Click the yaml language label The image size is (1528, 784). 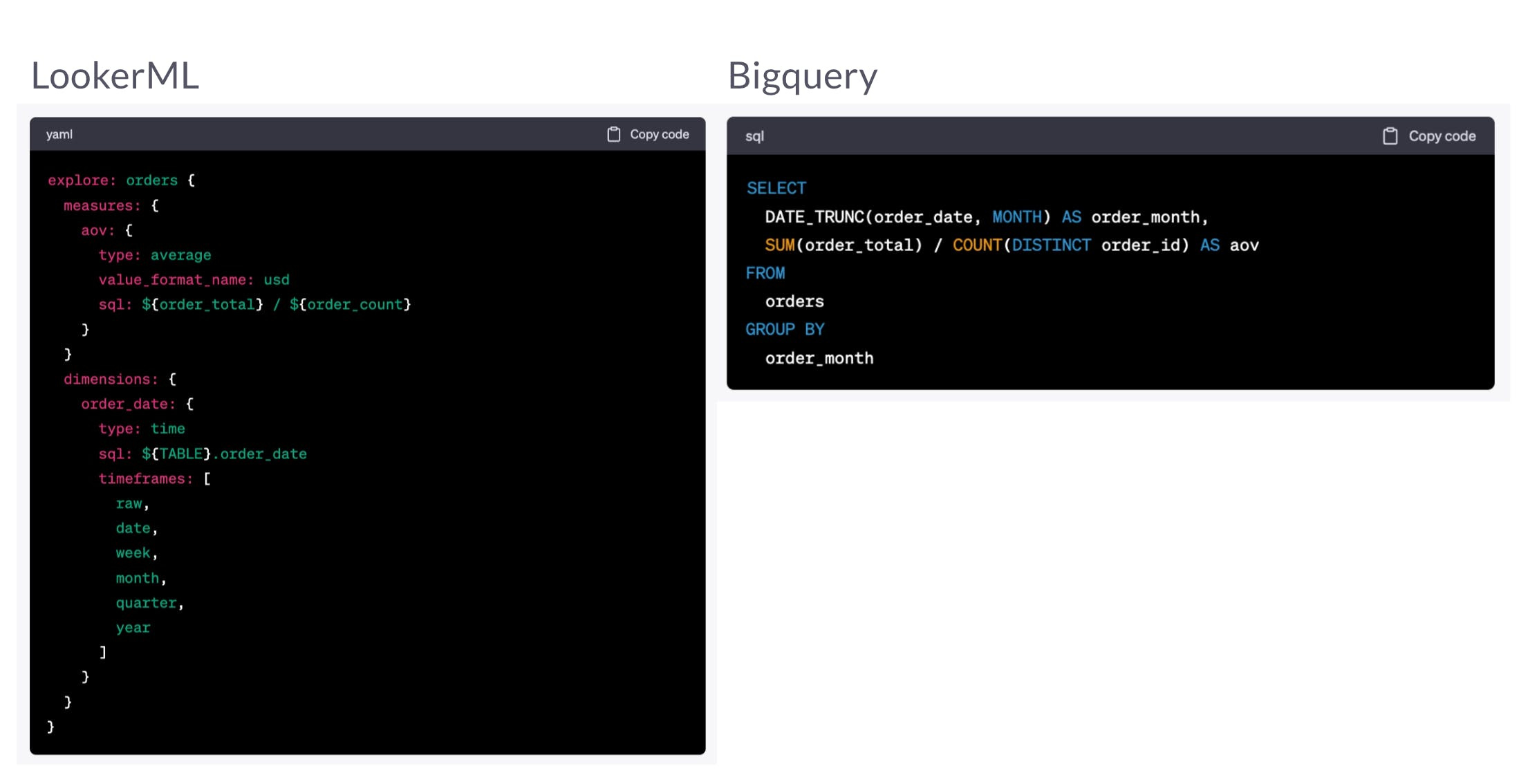pos(59,134)
